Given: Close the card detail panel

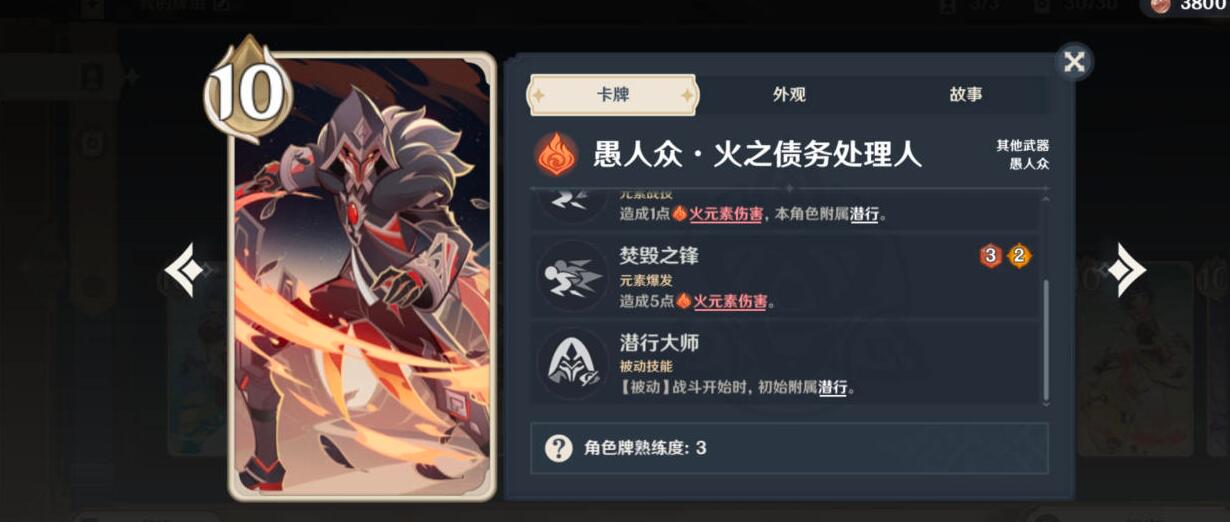Looking at the screenshot, I should [1074, 62].
